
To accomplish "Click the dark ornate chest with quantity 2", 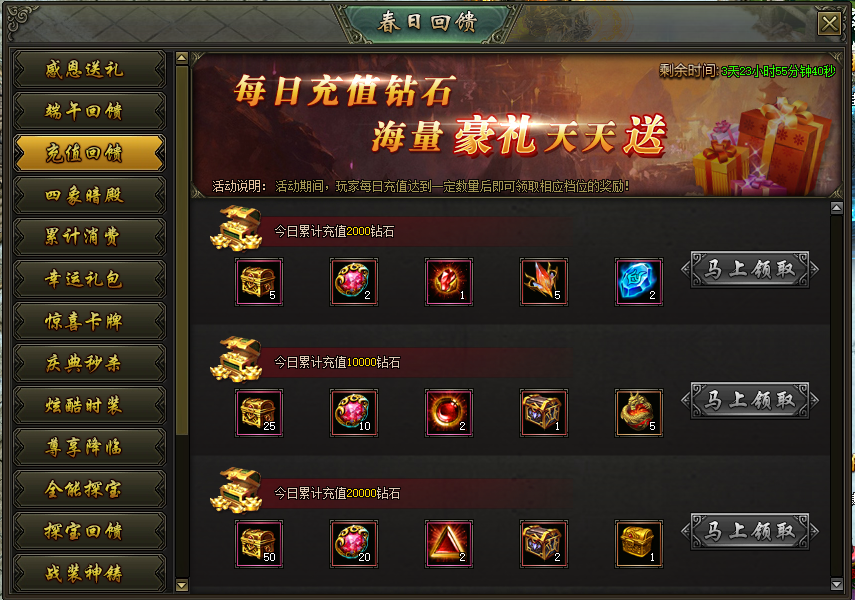I will pyautogui.click(x=544, y=544).
